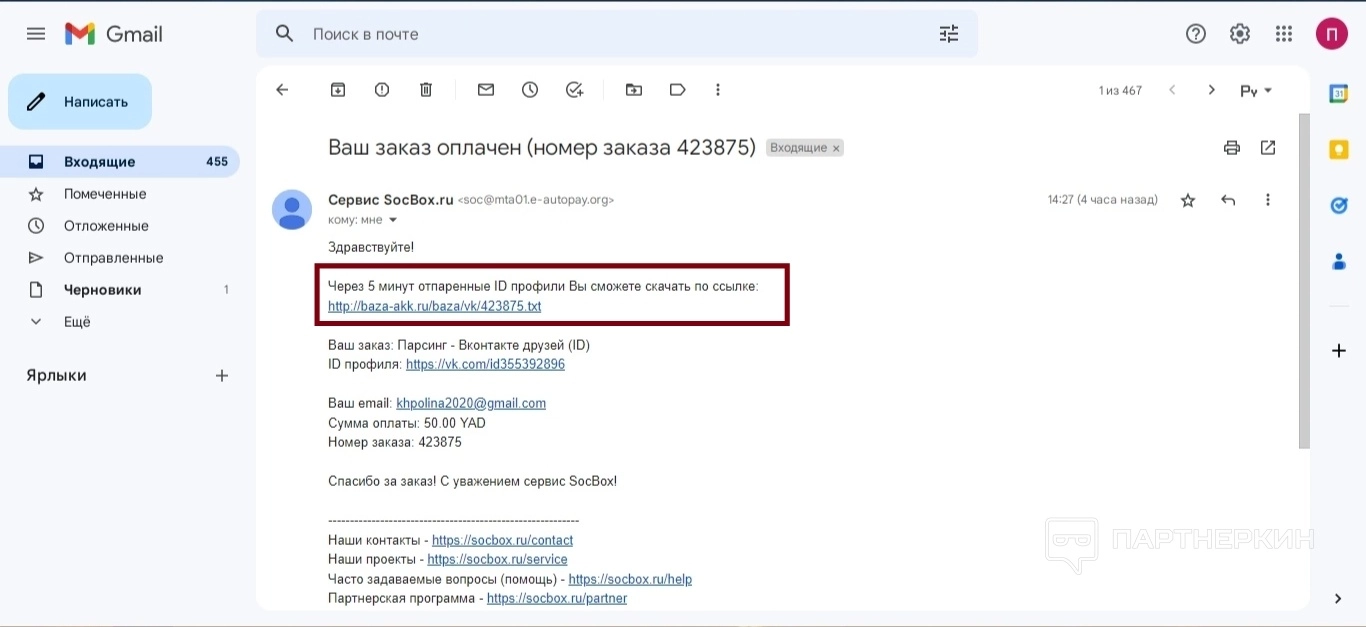The width and height of the screenshot is (1366, 627).
Task: Open the vk.com/id355392896 profile link
Action: point(485,364)
